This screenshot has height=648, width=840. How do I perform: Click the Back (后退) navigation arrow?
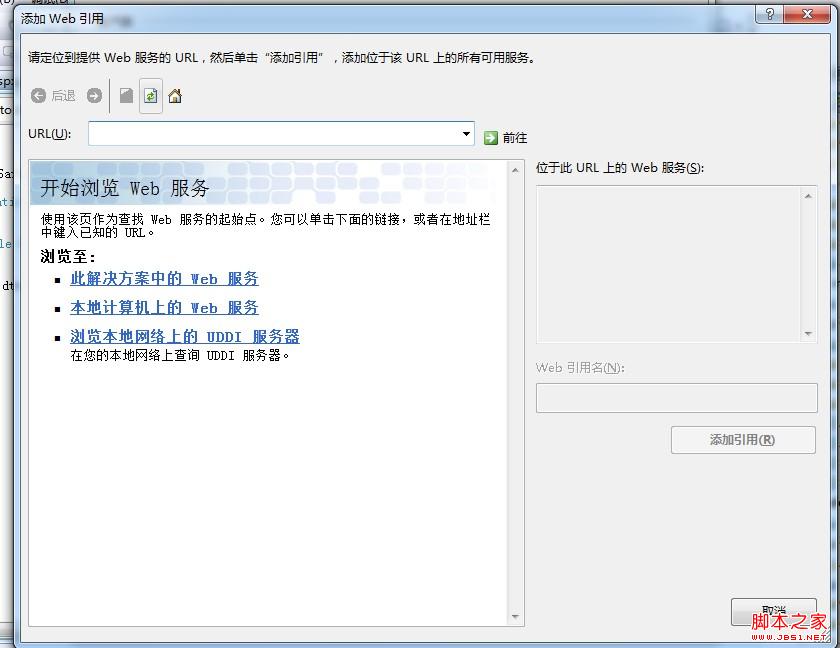coord(39,96)
